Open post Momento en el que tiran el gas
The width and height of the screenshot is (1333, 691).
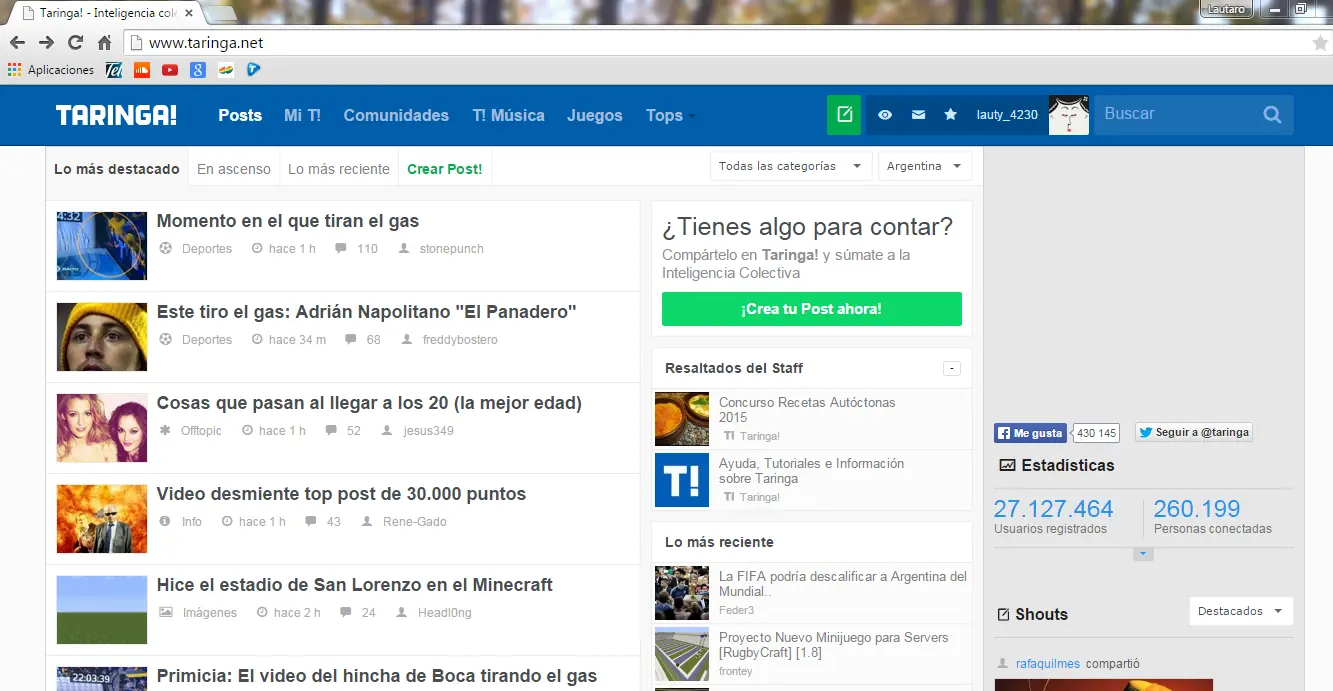point(288,221)
